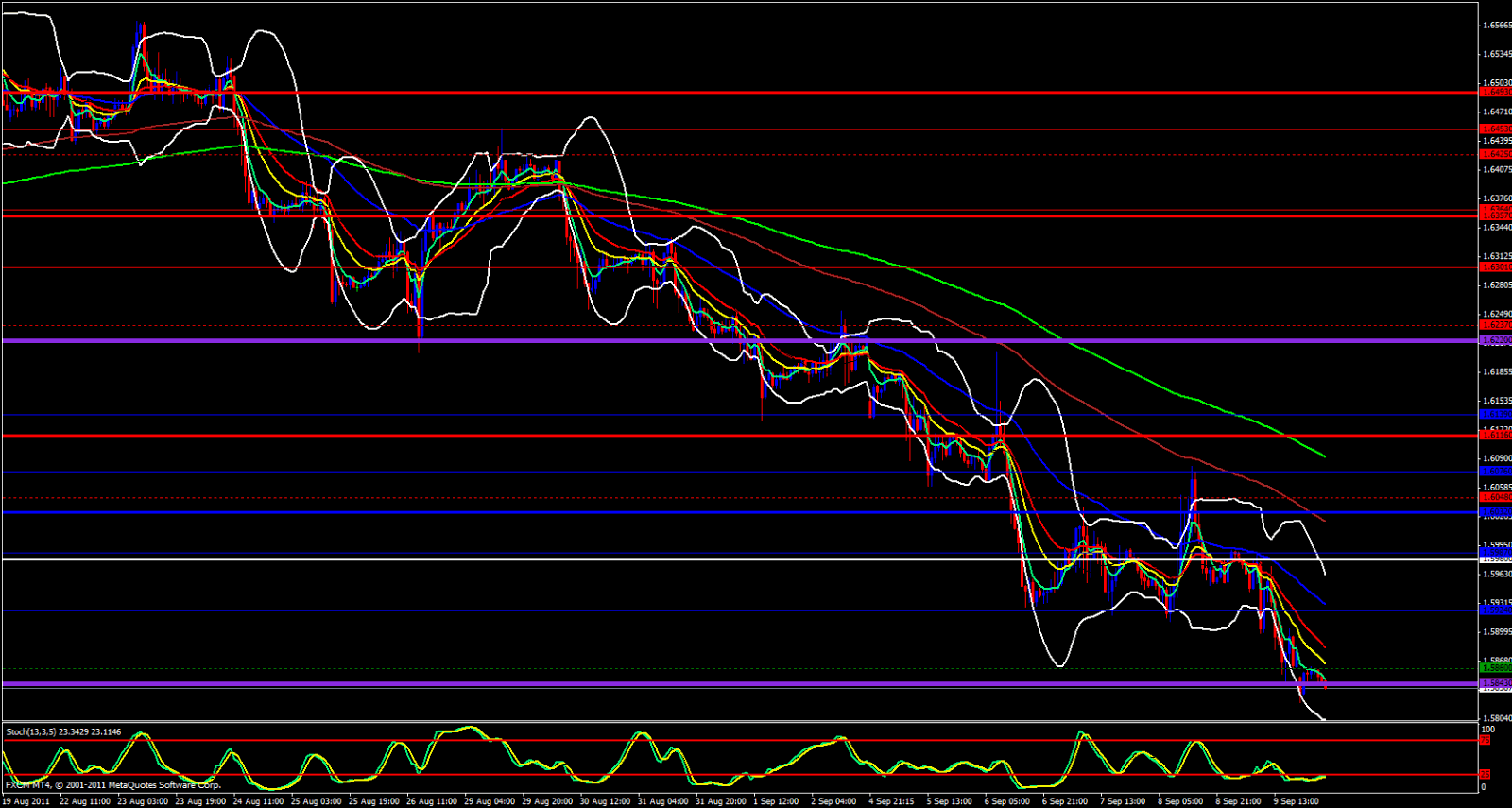This screenshot has width=1512, height=808.
Task: Click the red dashed 1.60480 price label
Action: [x=1495, y=497]
